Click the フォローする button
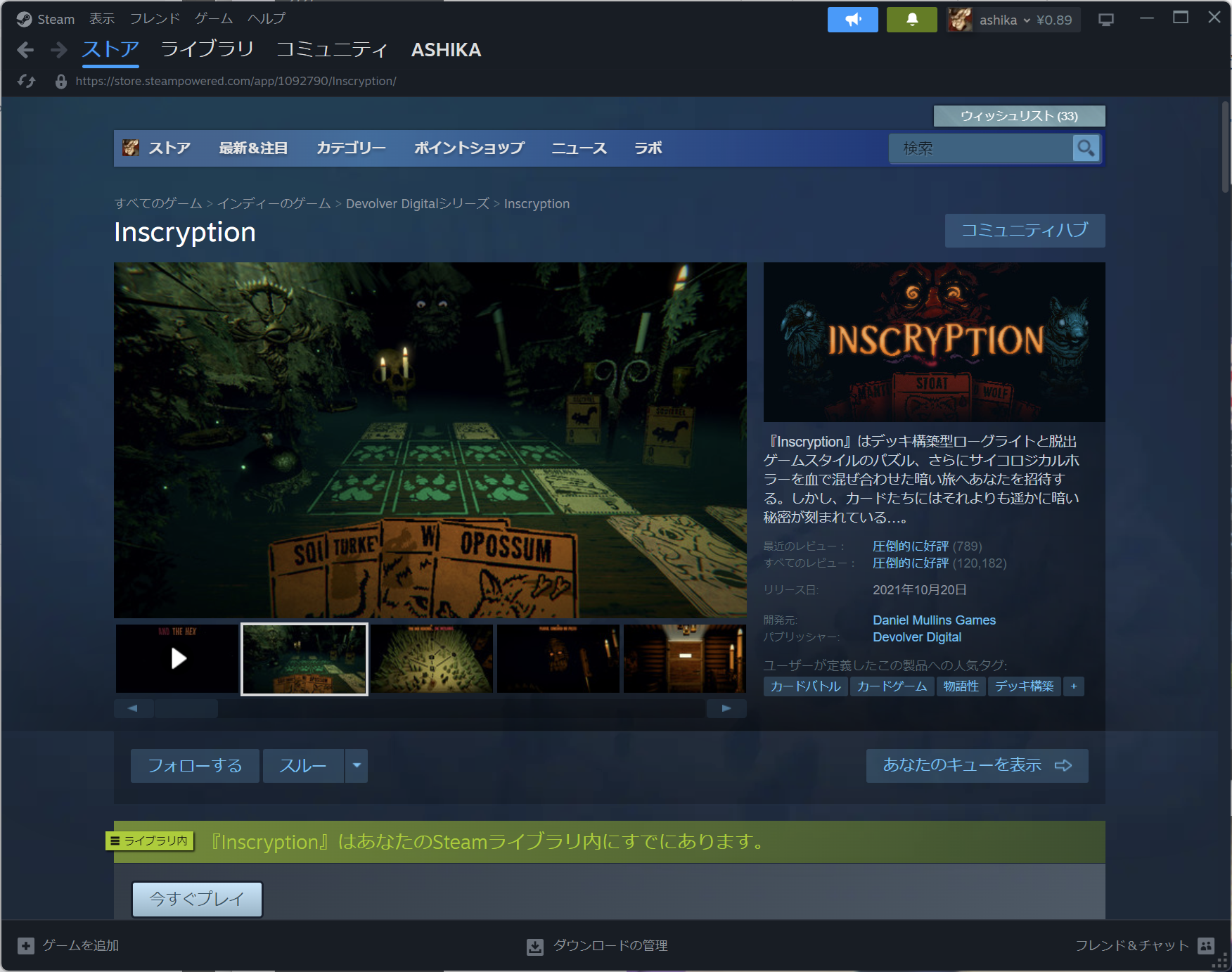The width and height of the screenshot is (1232, 972). (195, 766)
